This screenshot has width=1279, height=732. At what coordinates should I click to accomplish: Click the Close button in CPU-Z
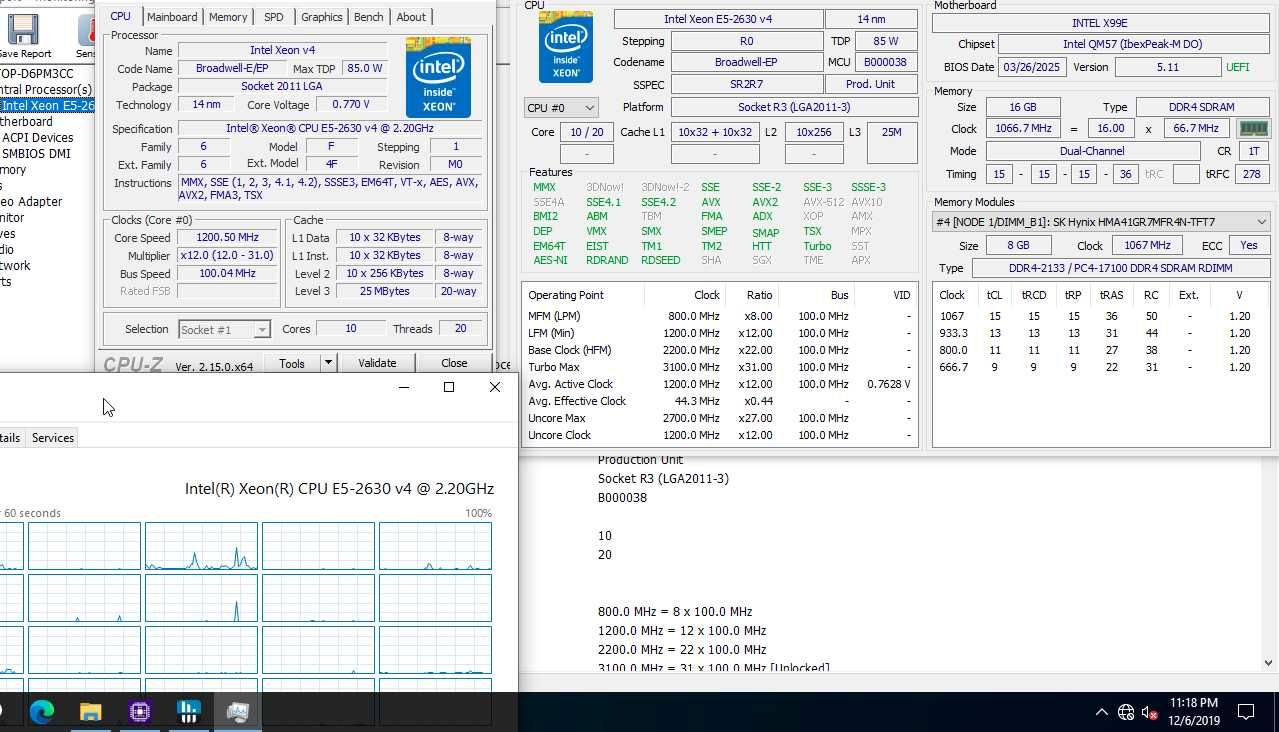(454, 363)
